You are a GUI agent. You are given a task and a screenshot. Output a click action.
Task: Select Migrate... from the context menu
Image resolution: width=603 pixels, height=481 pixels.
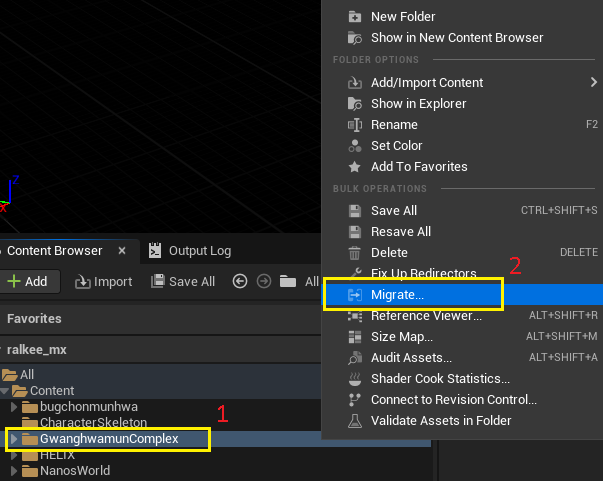[397, 295]
